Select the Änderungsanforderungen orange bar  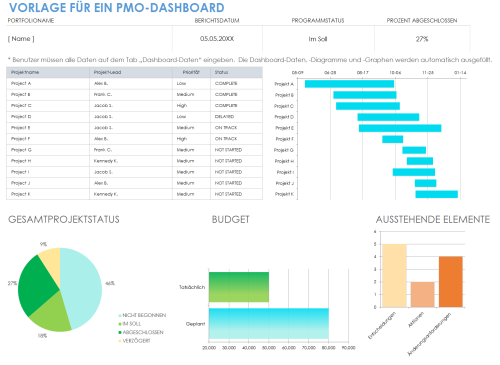coord(451,282)
